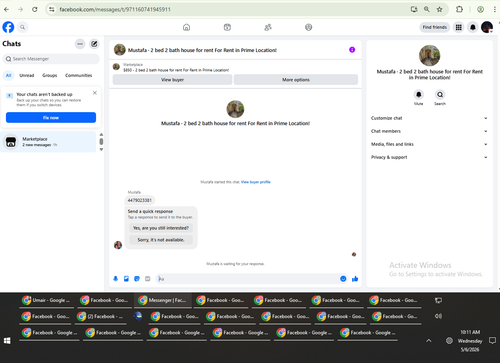Go to the Home feed icon
This screenshot has height=363, width=500.
tap(187, 27)
